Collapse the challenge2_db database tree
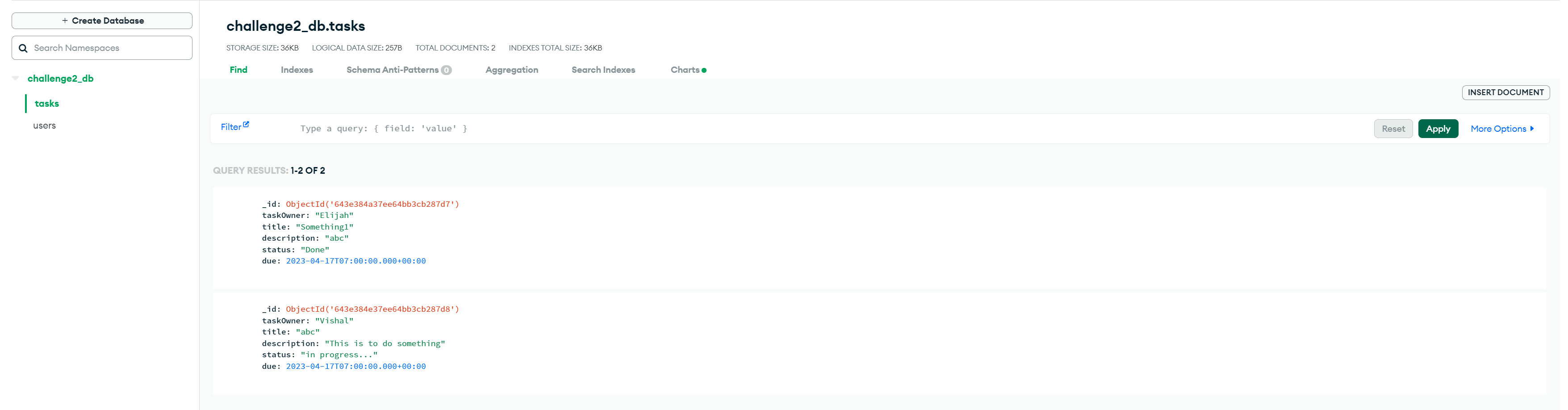The height and width of the screenshot is (410, 1568). (15, 78)
